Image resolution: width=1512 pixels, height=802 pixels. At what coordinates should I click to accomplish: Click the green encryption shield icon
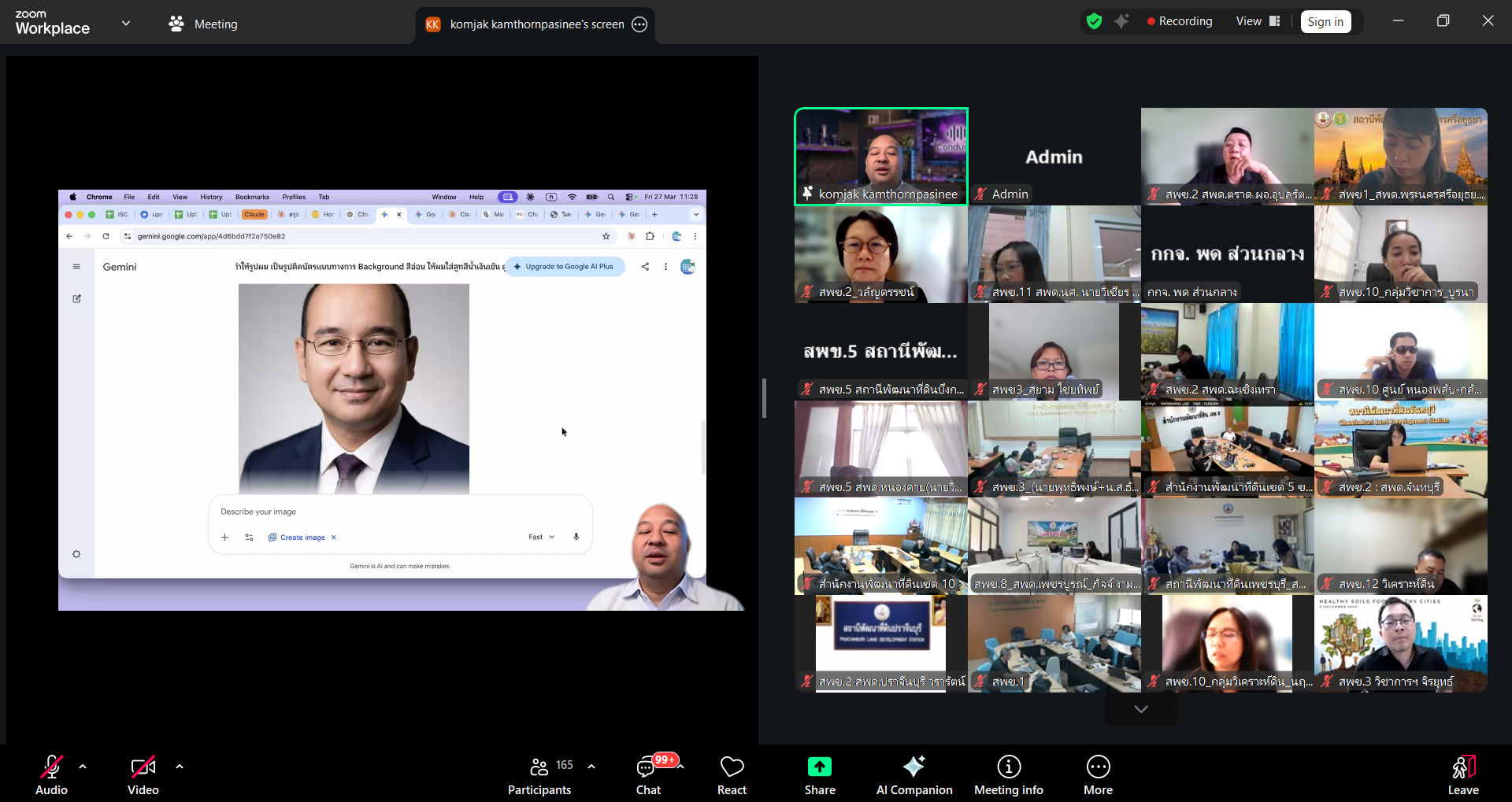(1094, 21)
